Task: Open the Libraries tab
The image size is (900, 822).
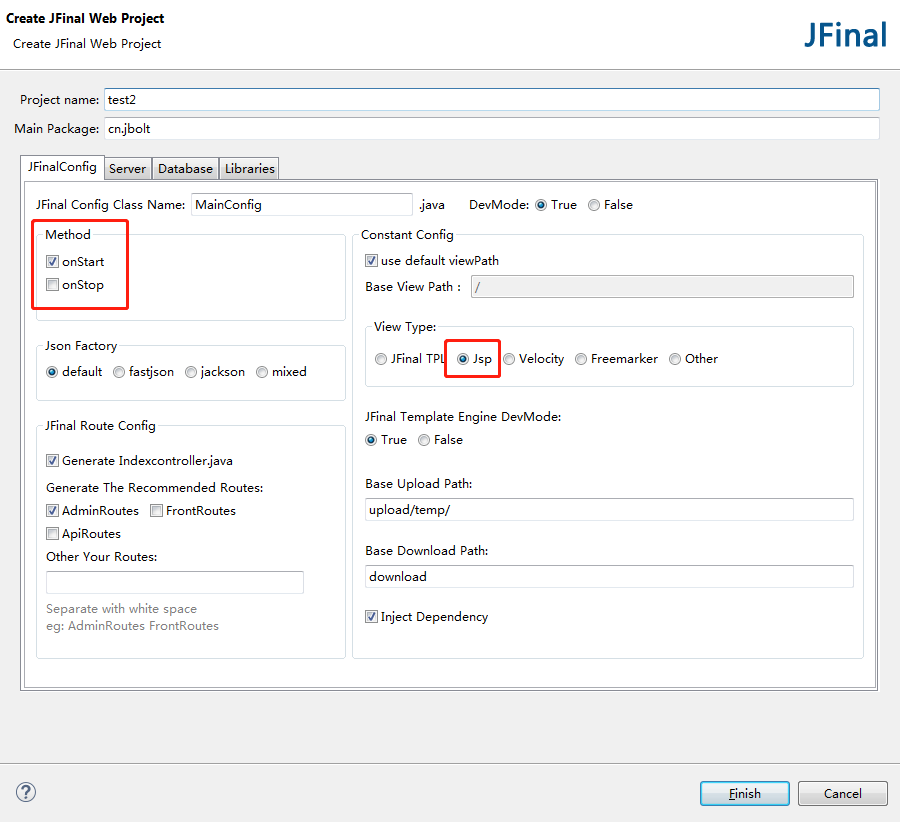Action: click(250, 168)
